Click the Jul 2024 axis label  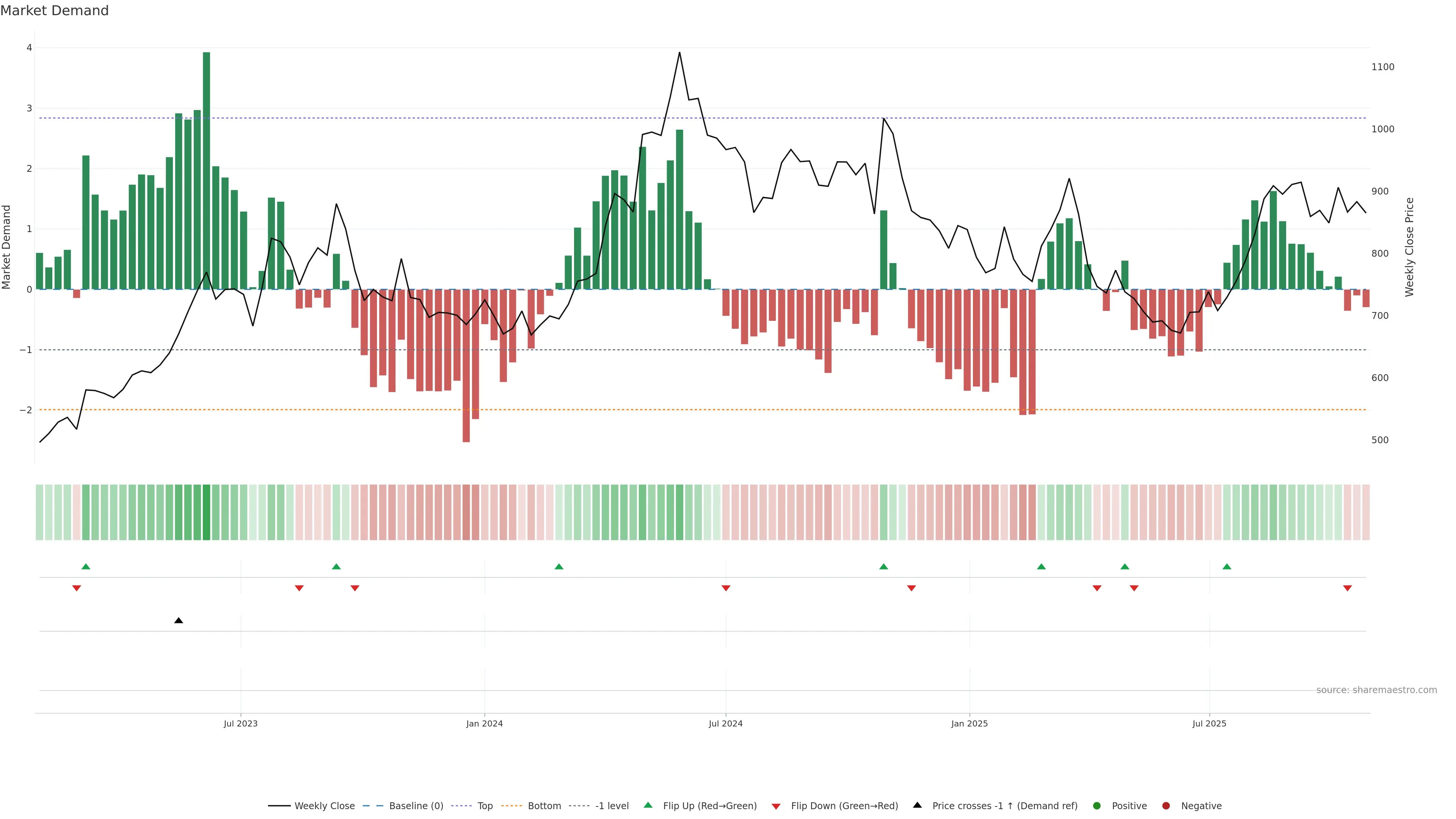tap(726, 723)
